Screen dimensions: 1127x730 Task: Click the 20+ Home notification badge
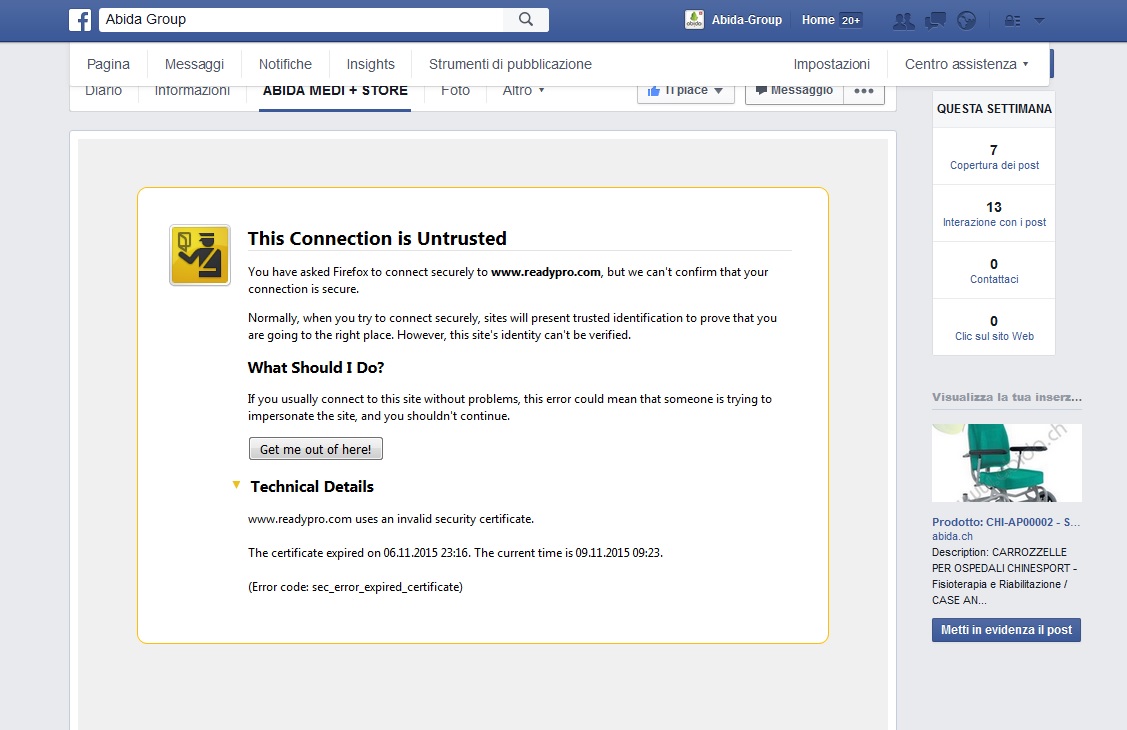pyautogui.click(x=851, y=20)
